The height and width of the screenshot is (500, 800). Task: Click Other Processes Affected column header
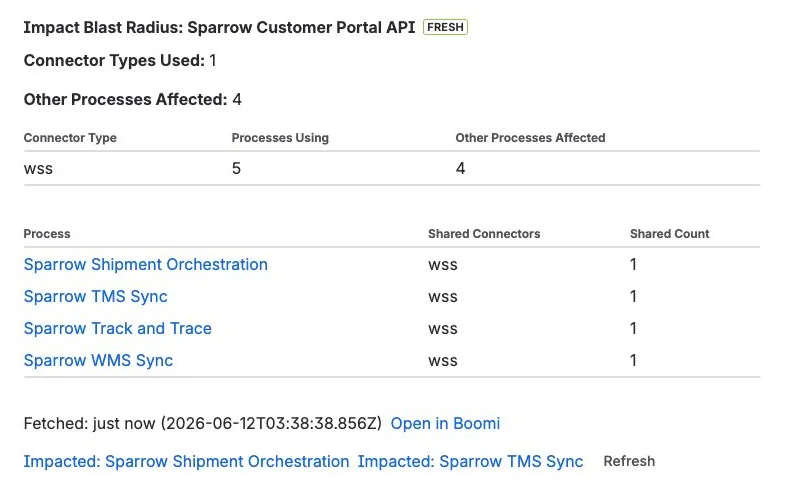(530, 138)
